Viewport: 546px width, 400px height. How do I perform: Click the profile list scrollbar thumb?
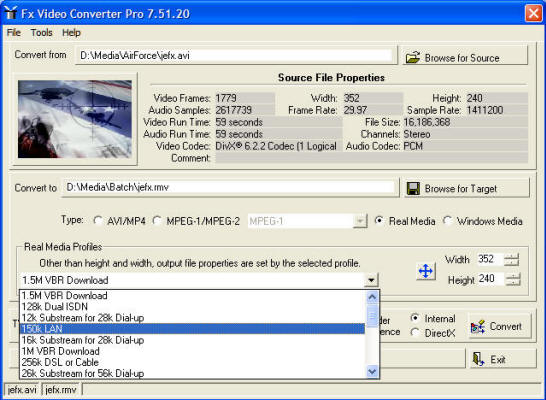tap(372, 315)
